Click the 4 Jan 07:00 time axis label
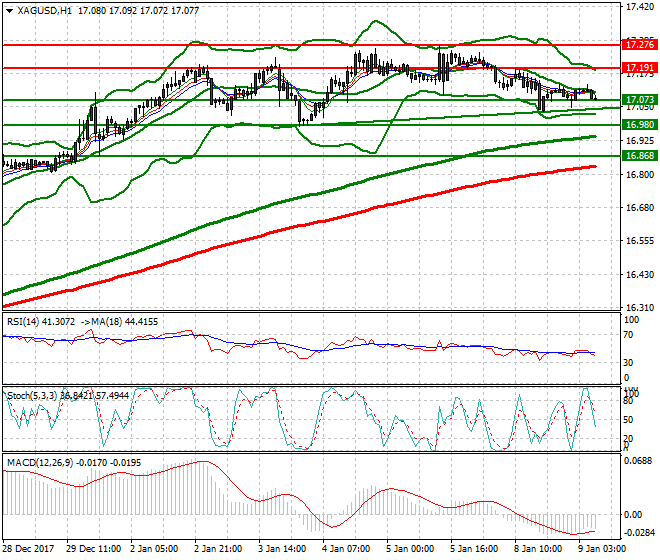The width and height of the screenshot is (660, 560). coord(346,549)
